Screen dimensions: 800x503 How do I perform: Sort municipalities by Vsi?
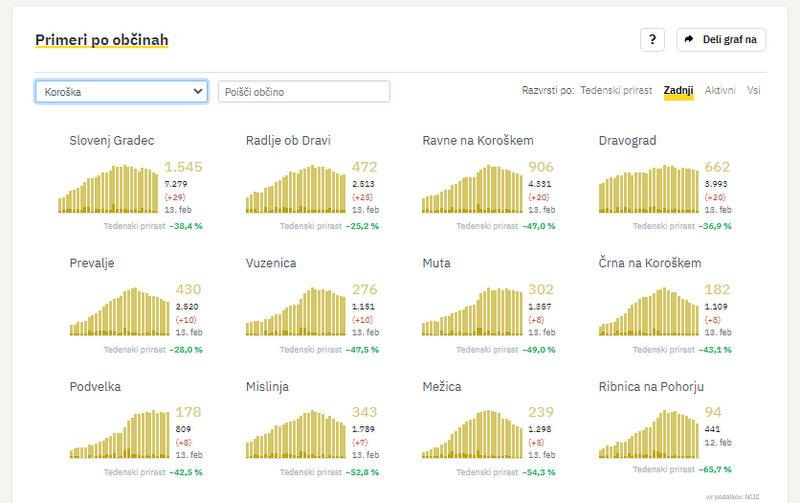(x=755, y=91)
